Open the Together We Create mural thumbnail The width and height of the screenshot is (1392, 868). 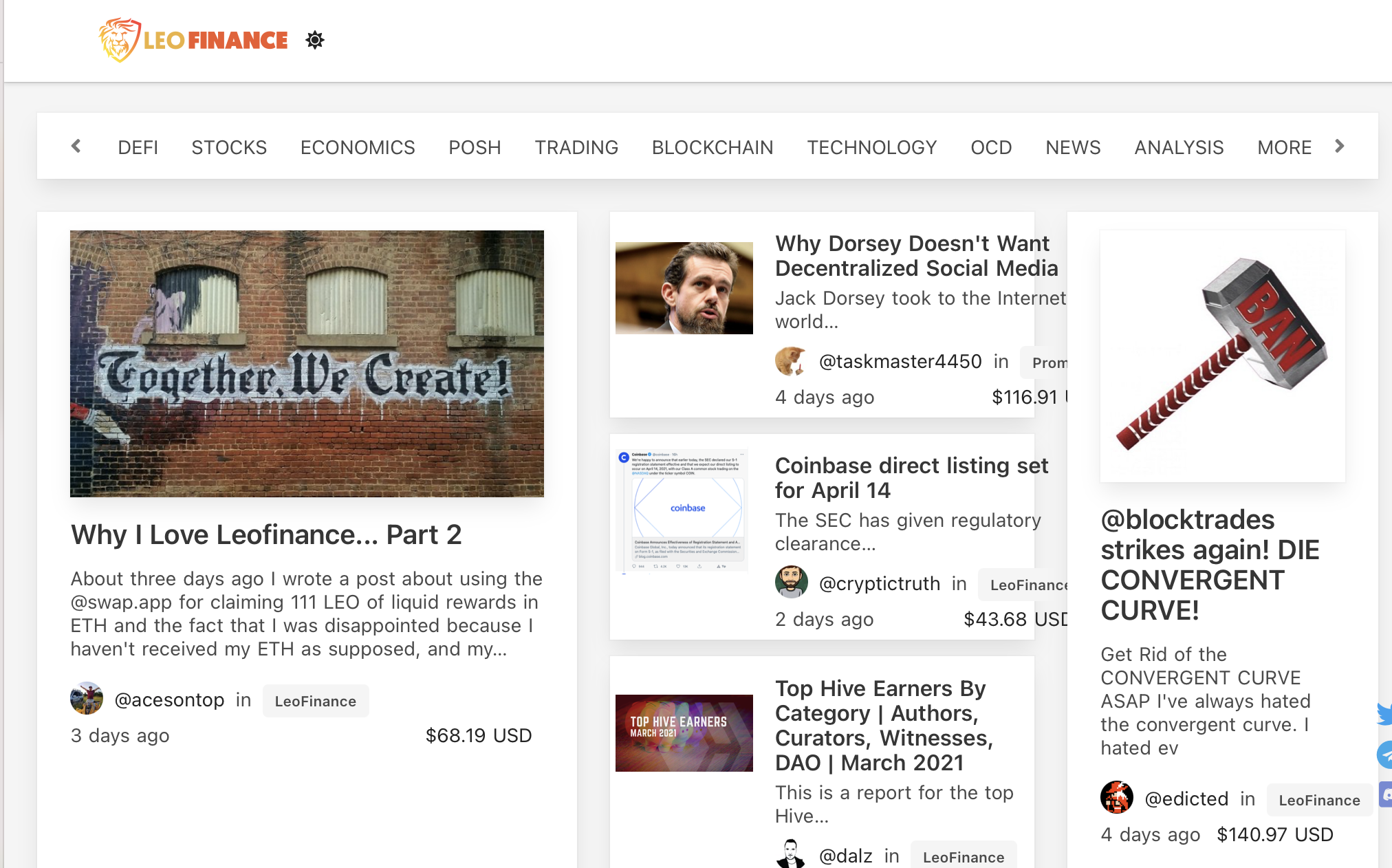coord(307,363)
